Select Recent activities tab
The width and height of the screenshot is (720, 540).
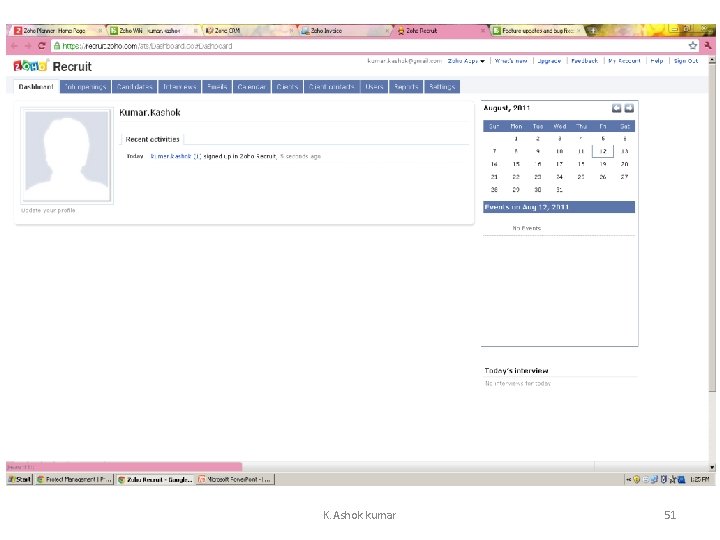[x=152, y=139]
